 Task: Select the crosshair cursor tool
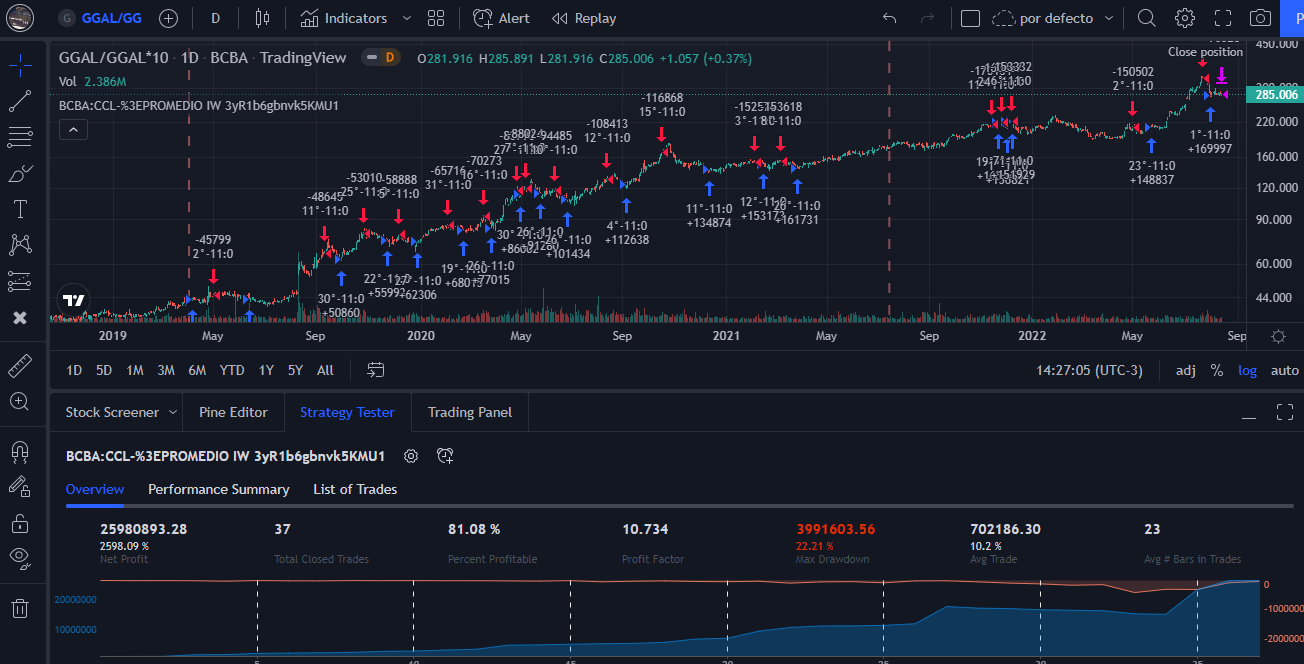pos(19,65)
